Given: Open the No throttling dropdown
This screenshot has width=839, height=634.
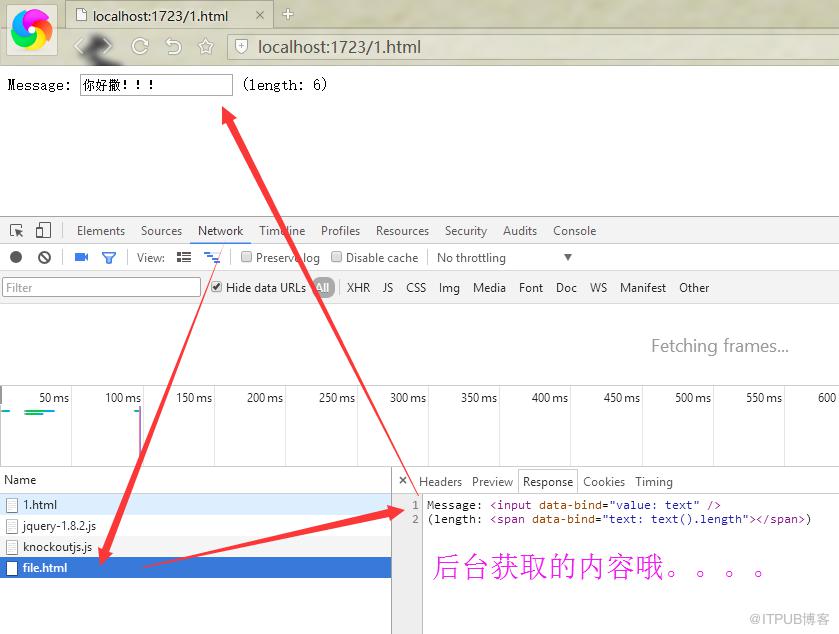Looking at the screenshot, I should pos(504,258).
